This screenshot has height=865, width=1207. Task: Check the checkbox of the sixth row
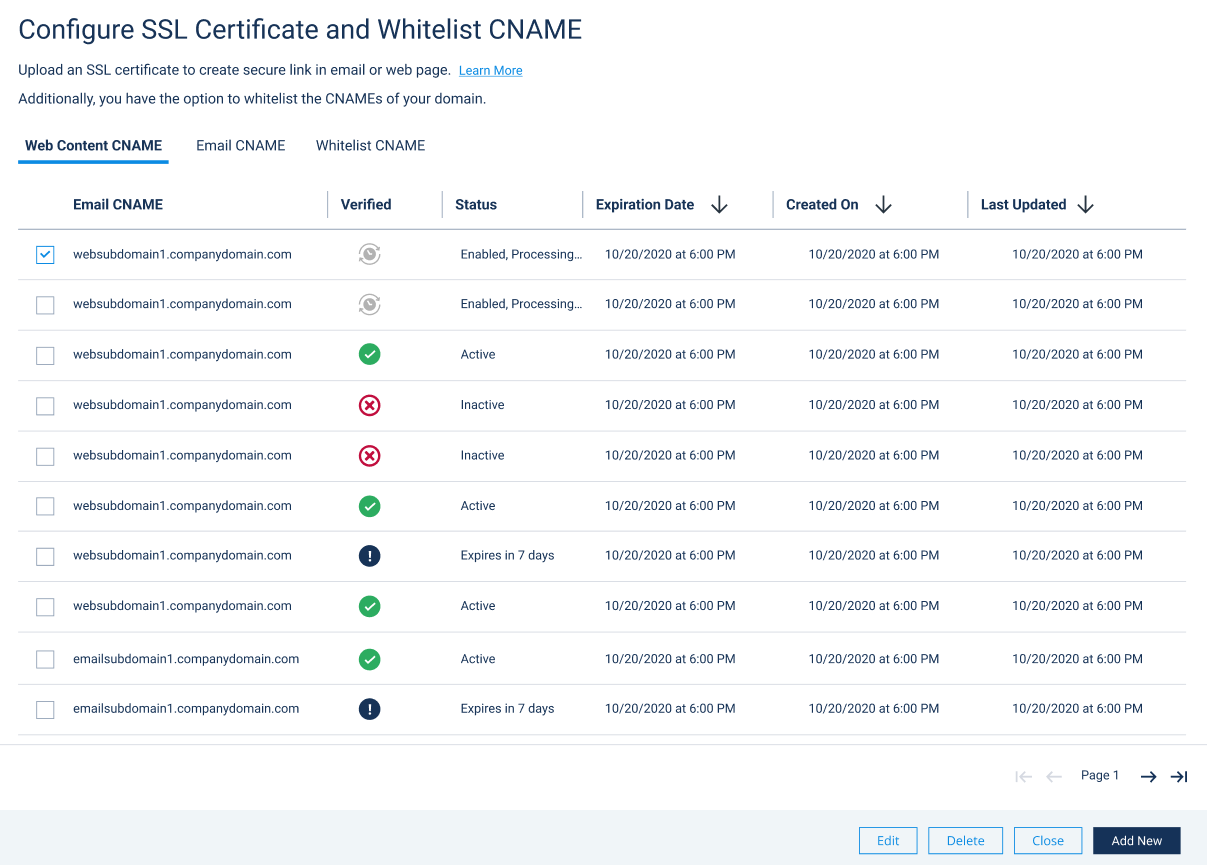45,506
